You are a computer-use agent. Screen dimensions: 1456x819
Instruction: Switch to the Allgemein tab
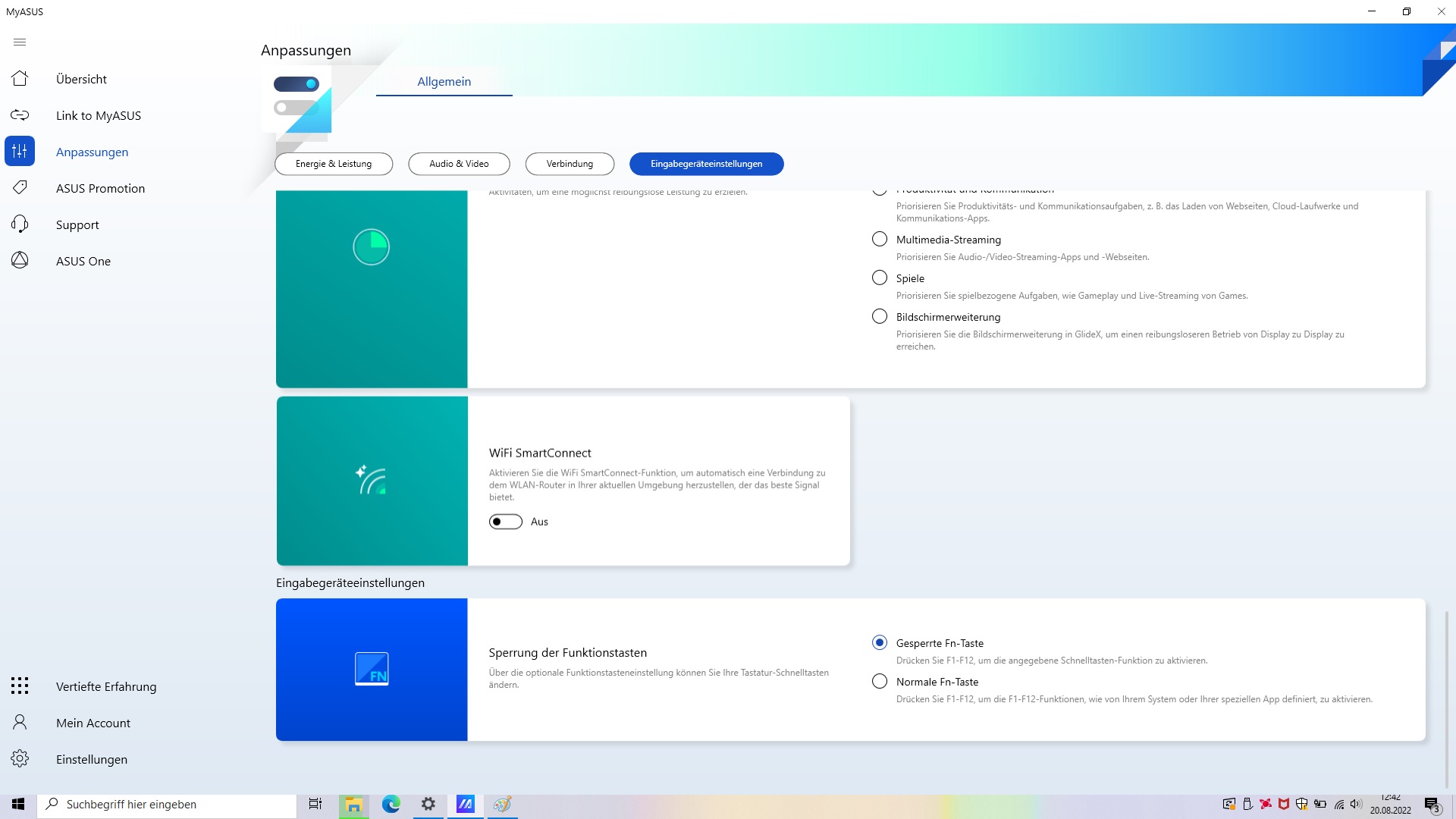444,82
